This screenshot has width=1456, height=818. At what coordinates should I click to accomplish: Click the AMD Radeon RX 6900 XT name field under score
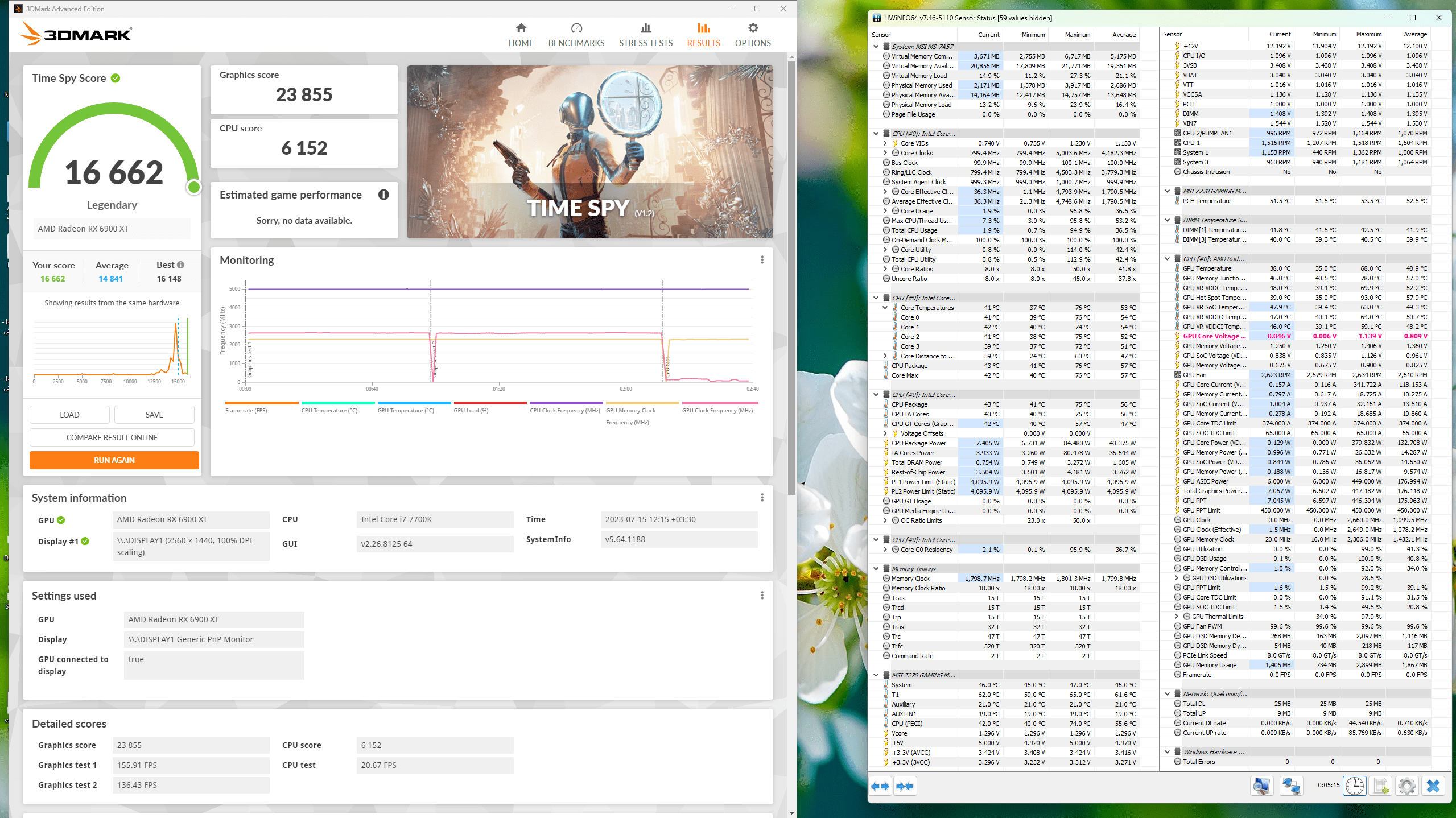(x=112, y=229)
